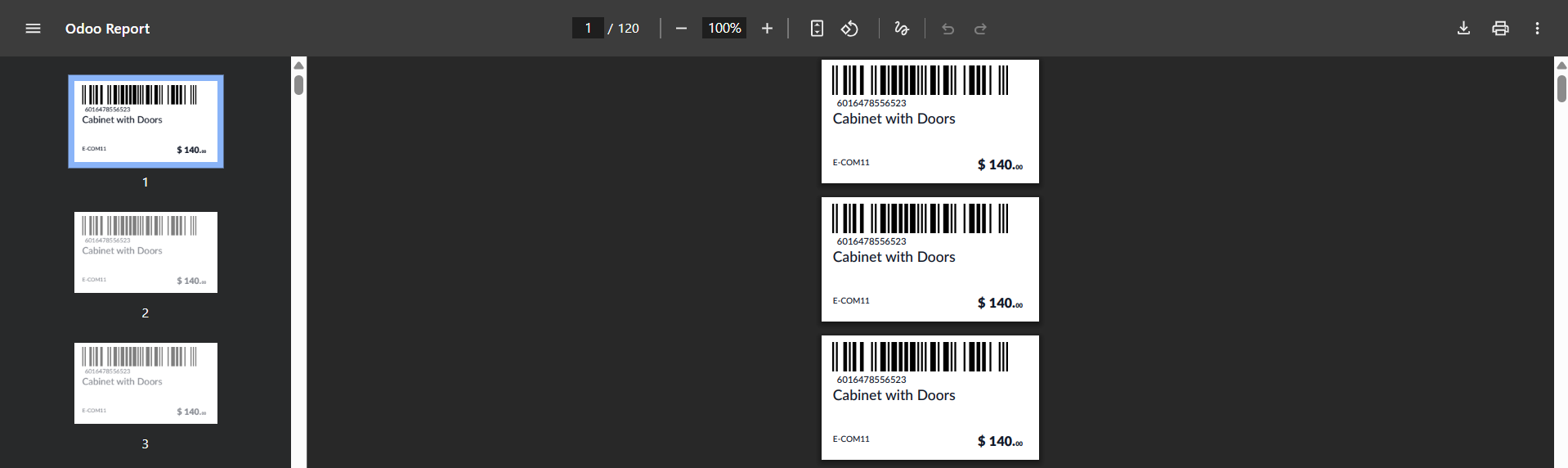
Task: Click the page number input field
Action: (x=588, y=28)
